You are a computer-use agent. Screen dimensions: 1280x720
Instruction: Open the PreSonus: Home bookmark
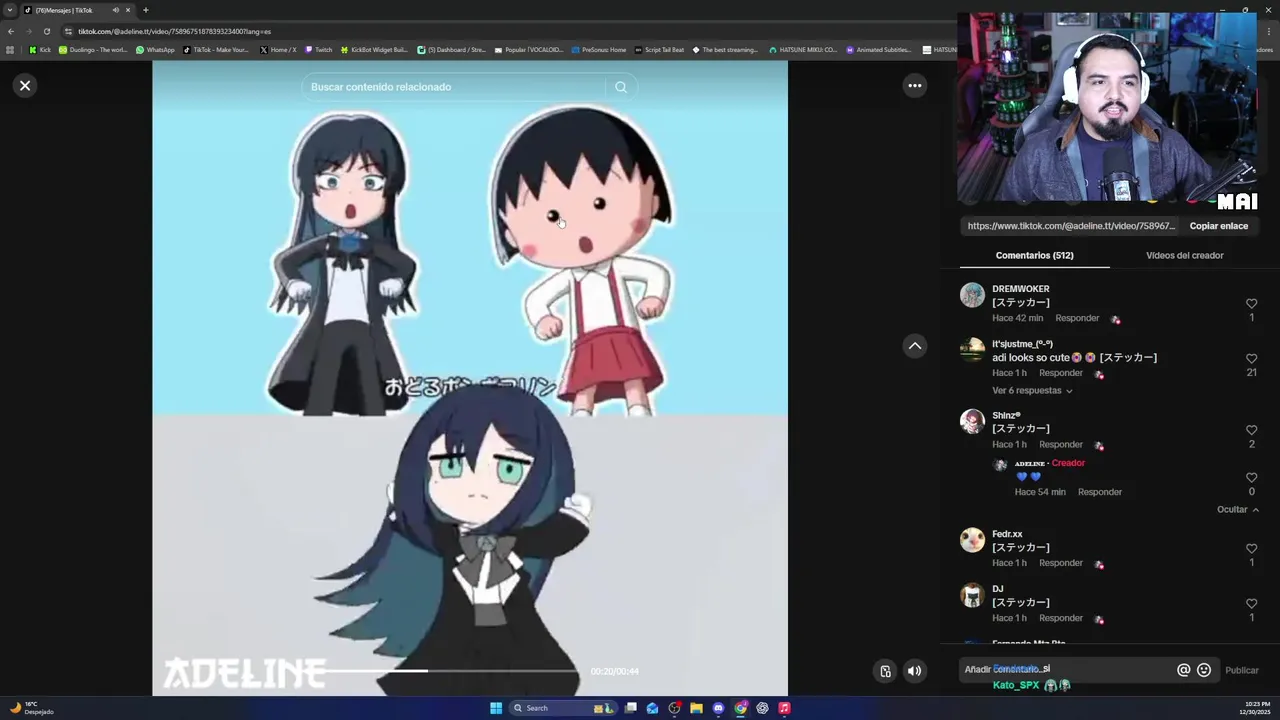[x=599, y=50]
